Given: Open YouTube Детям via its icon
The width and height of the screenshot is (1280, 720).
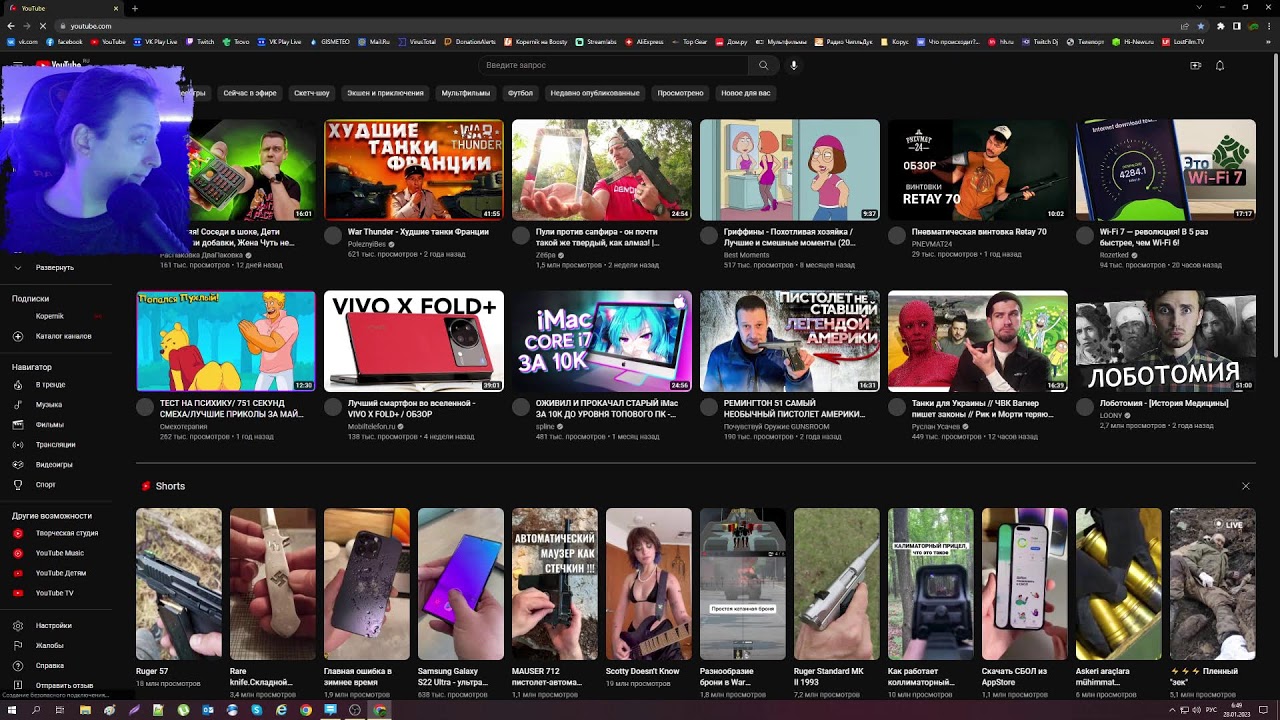Looking at the screenshot, I should pyautogui.click(x=18, y=573).
